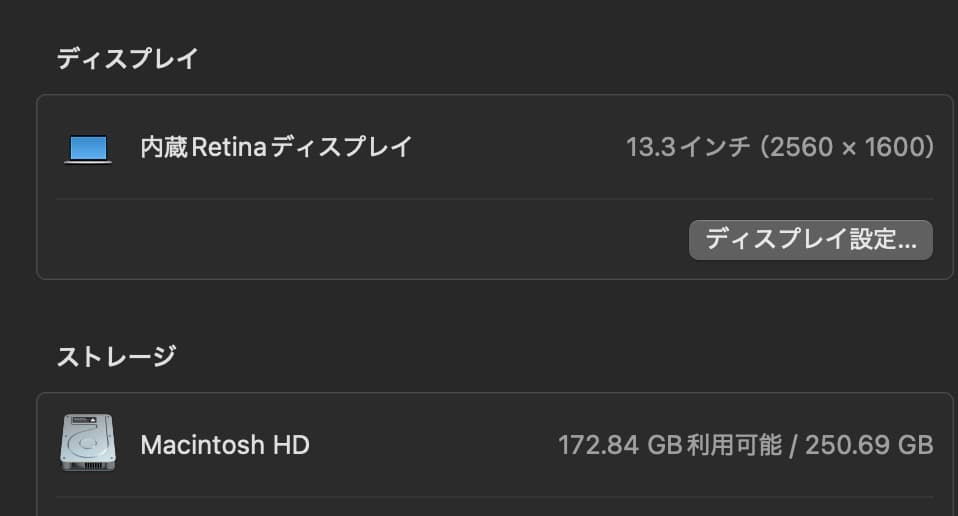Click the number 1600 in the resolution
This screenshot has height=516, width=958.
(x=891, y=148)
